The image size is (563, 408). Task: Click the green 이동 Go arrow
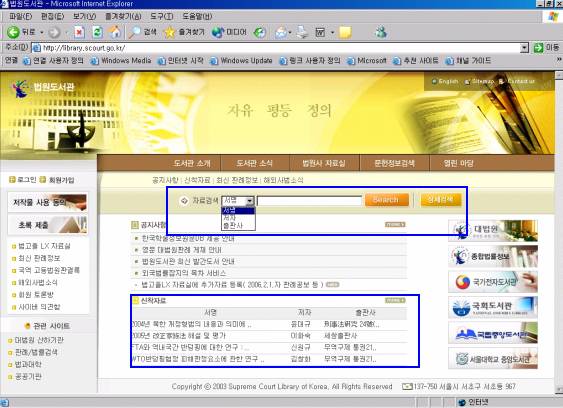(x=546, y=48)
